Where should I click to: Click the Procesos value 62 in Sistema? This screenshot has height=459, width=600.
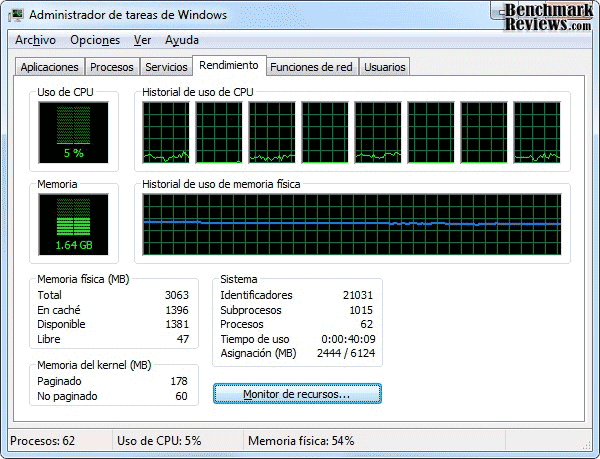[367, 324]
